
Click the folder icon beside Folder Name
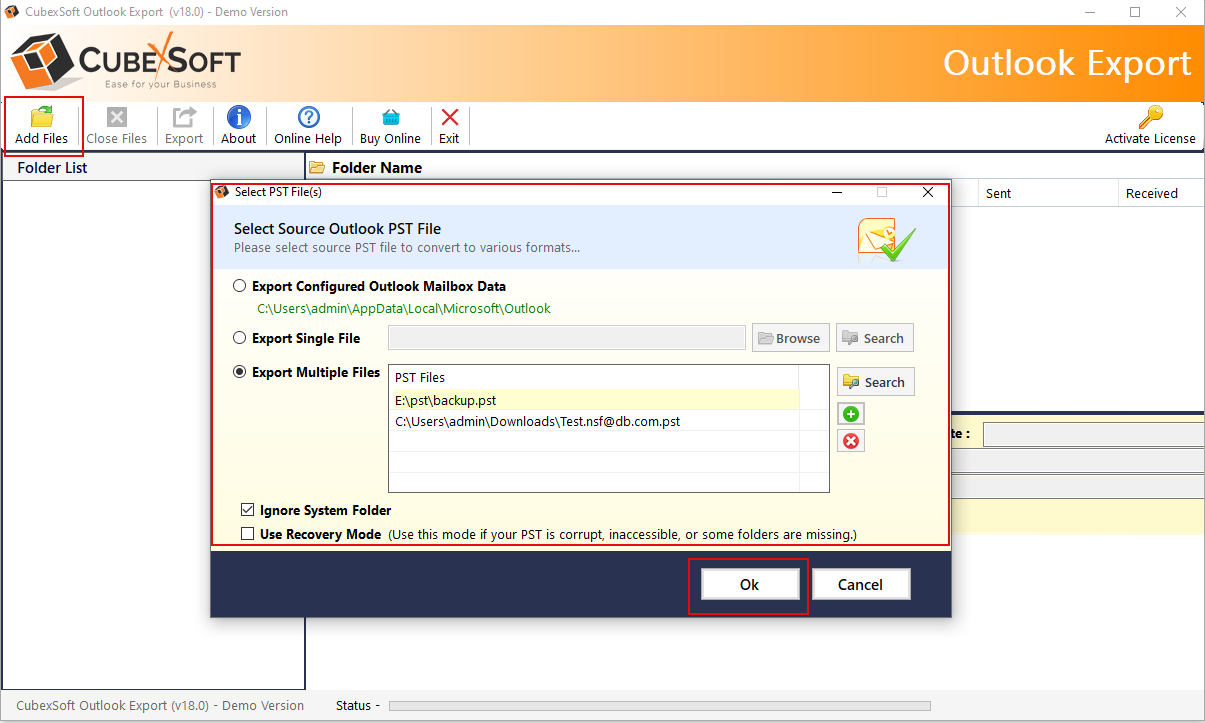[x=317, y=168]
